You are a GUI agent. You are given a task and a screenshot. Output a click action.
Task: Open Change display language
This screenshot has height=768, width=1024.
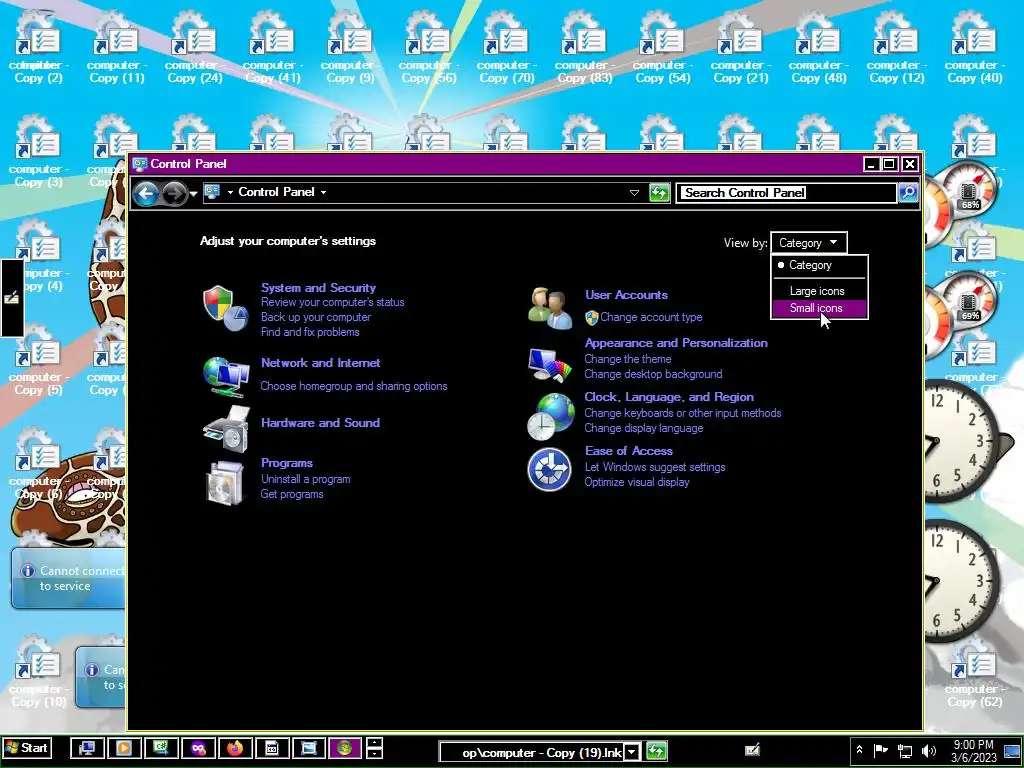[643, 428]
